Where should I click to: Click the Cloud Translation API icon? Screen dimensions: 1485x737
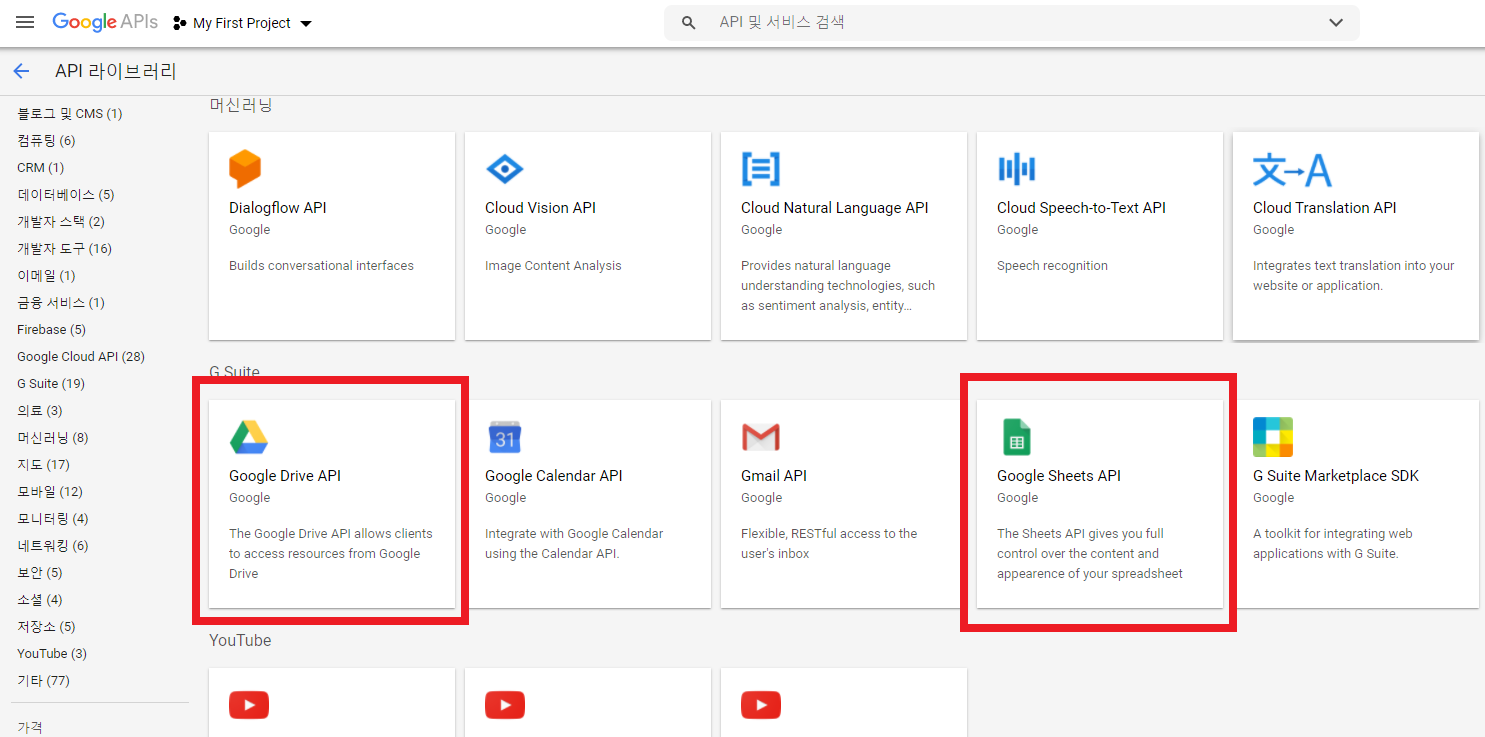[x=1292, y=170]
